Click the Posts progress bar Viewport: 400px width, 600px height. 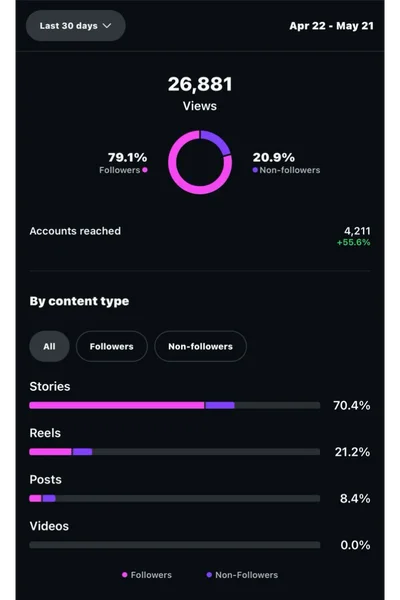tap(175, 499)
